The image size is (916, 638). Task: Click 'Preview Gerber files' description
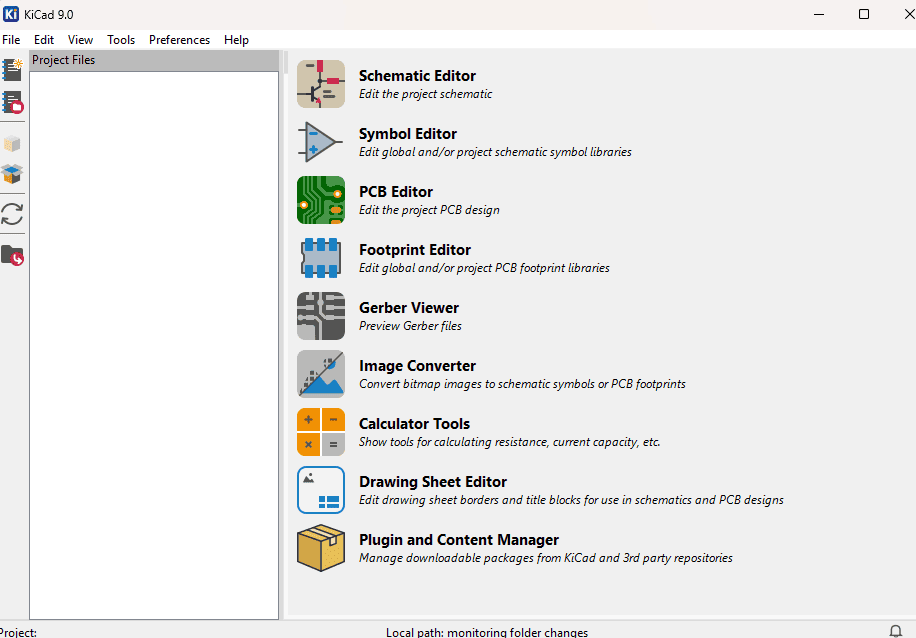410,326
